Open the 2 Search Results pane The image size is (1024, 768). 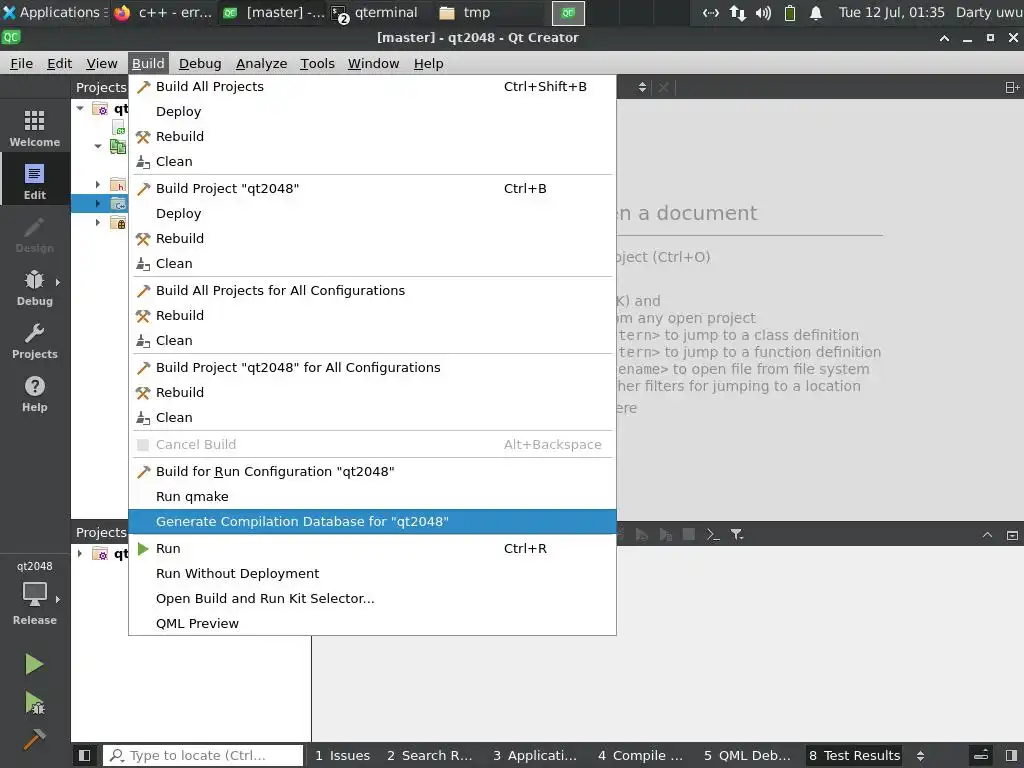tap(429, 756)
